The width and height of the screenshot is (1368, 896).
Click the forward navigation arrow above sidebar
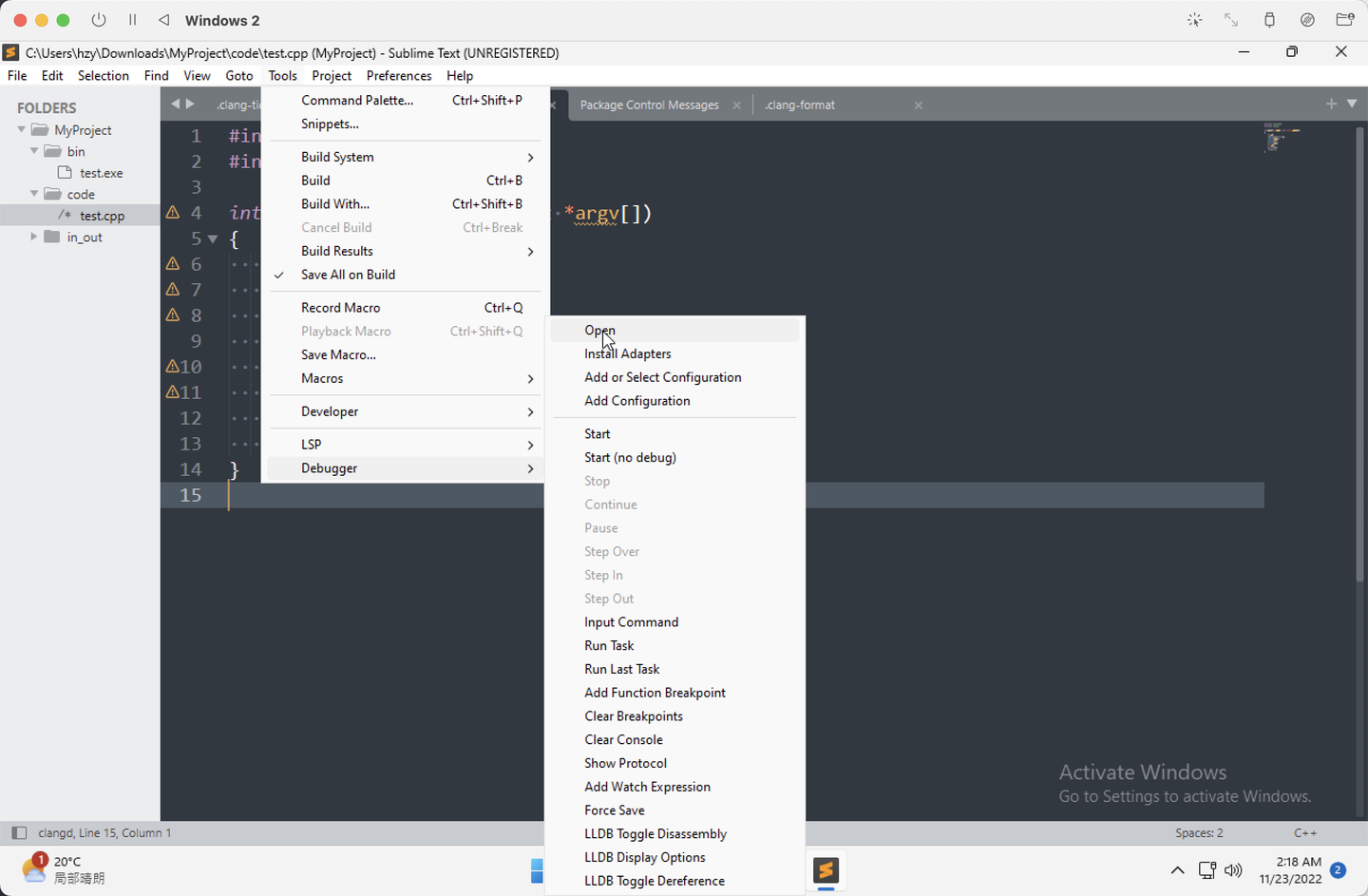click(x=188, y=105)
